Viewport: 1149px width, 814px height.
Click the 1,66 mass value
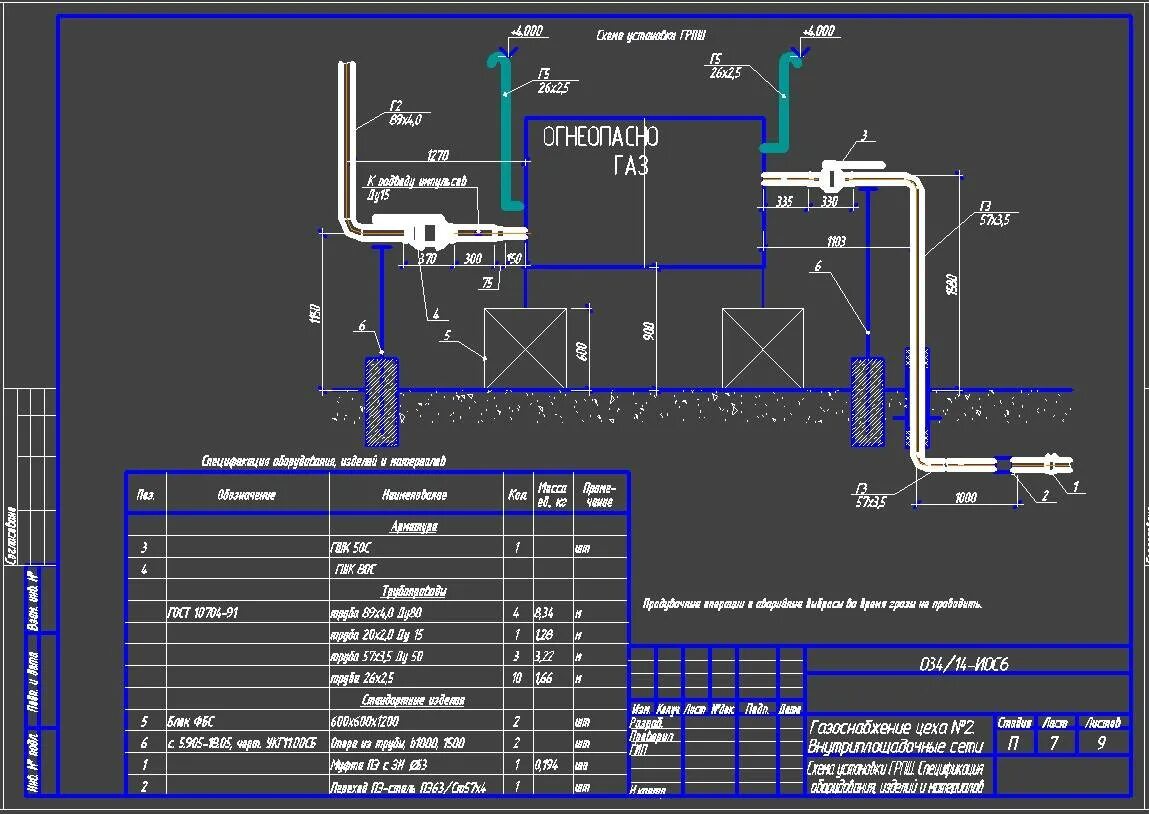(544, 678)
